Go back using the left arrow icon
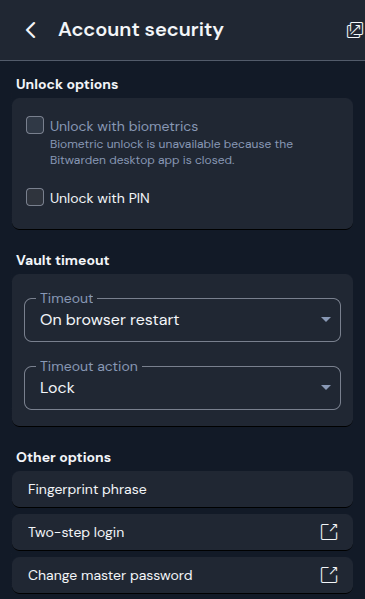This screenshot has width=365, height=599. [31, 30]
